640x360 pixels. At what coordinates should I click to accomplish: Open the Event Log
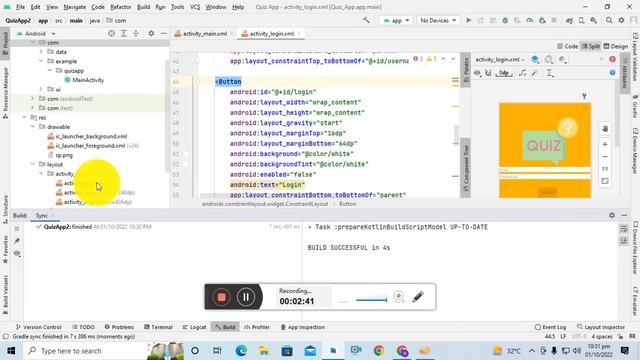[x=550, y=327]
